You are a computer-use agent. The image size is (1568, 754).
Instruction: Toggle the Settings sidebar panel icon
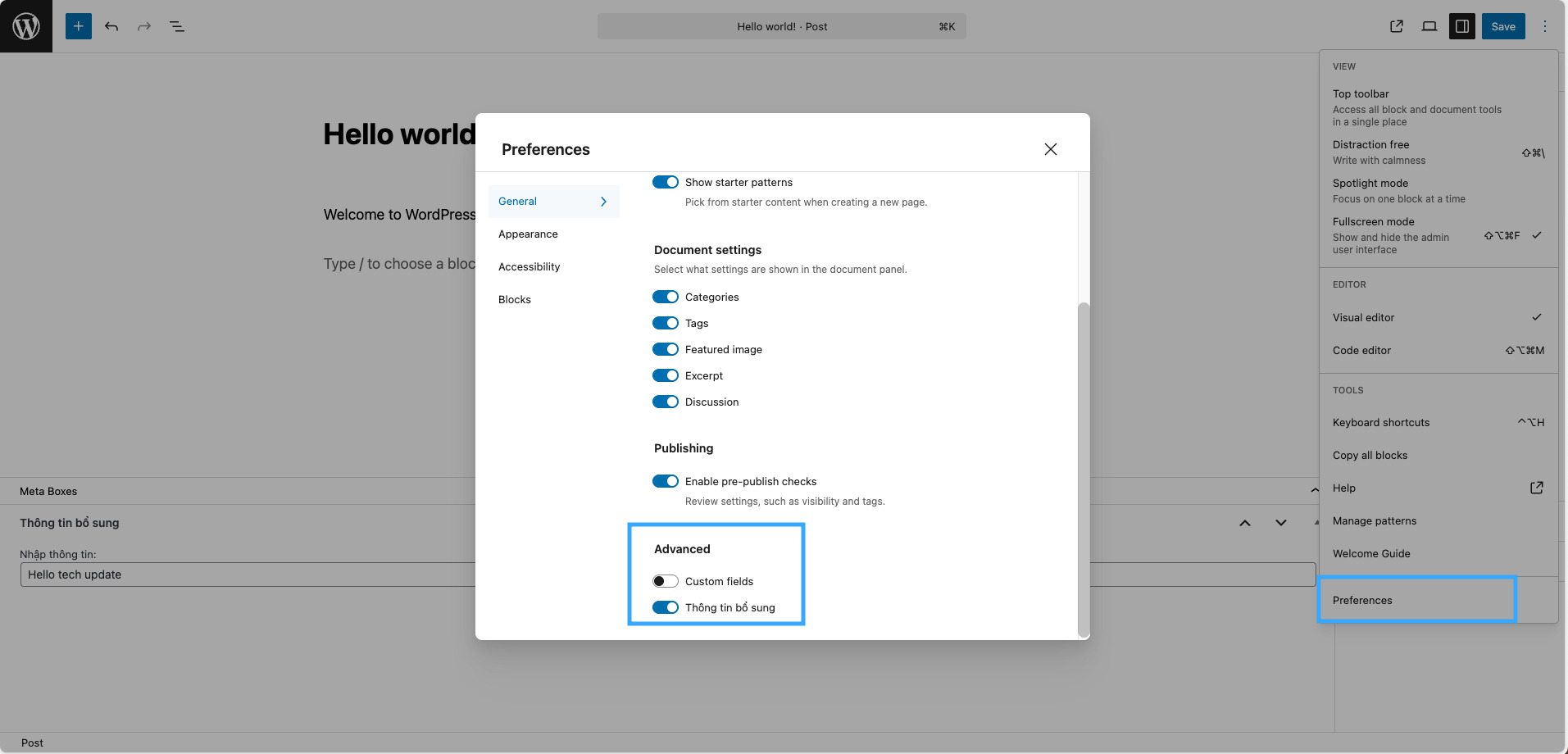click(x=1462, y=26)
